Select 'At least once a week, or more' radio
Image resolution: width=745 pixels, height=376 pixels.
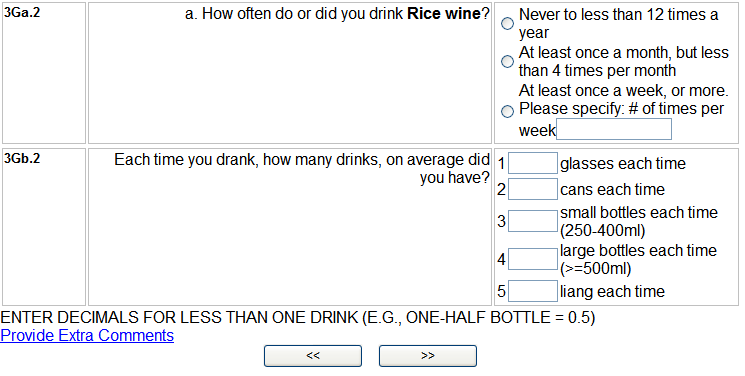(x=507, y=111)
